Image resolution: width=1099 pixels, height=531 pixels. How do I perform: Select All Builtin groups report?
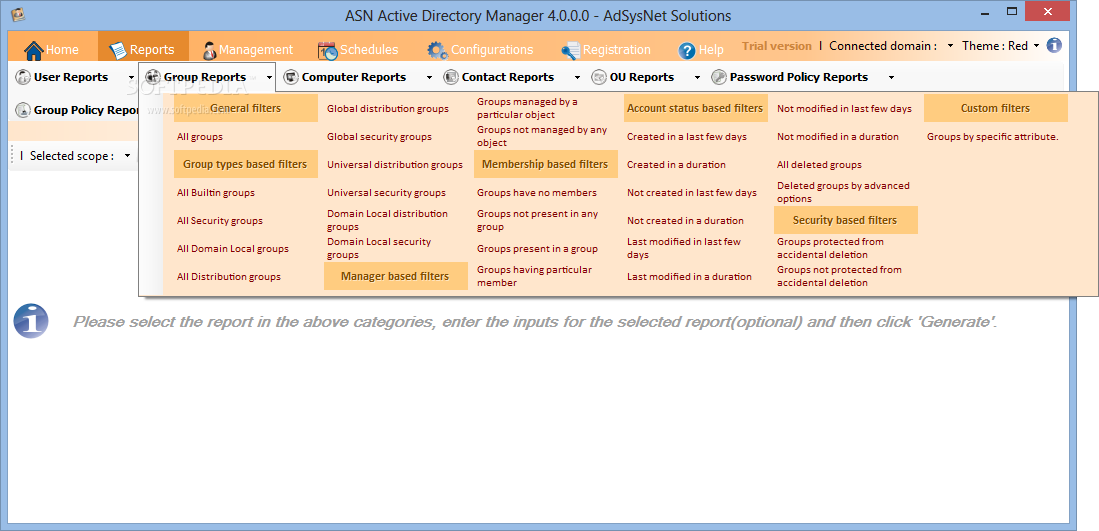[216, 193]
